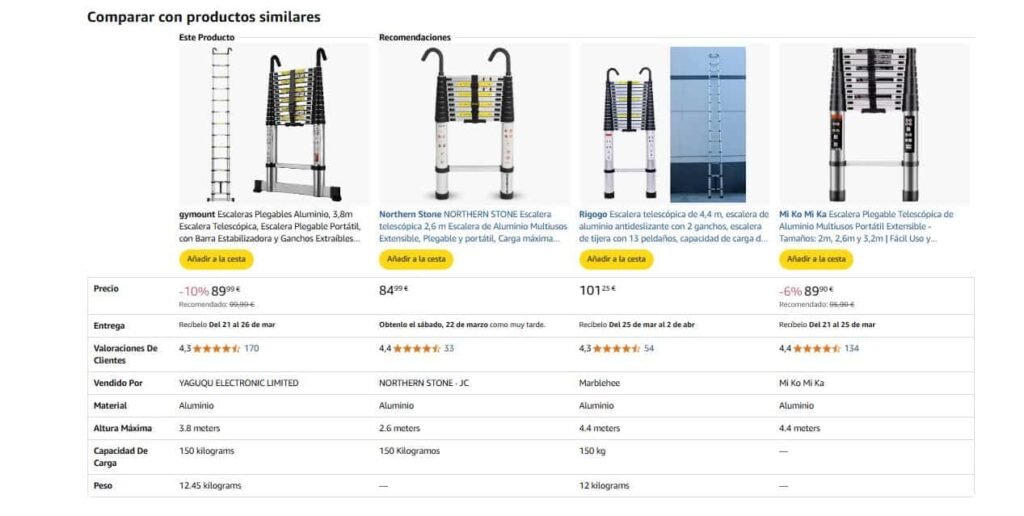Add the Northern Stone ladder to basket

point(416,259)
